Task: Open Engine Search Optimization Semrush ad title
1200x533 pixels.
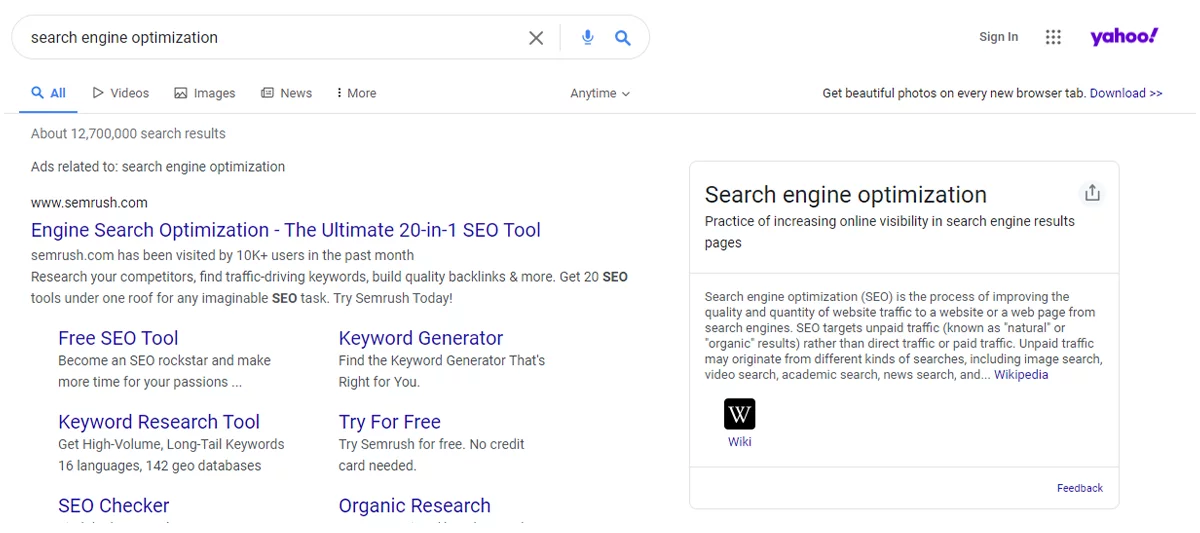Action: (x=286, y=230)
